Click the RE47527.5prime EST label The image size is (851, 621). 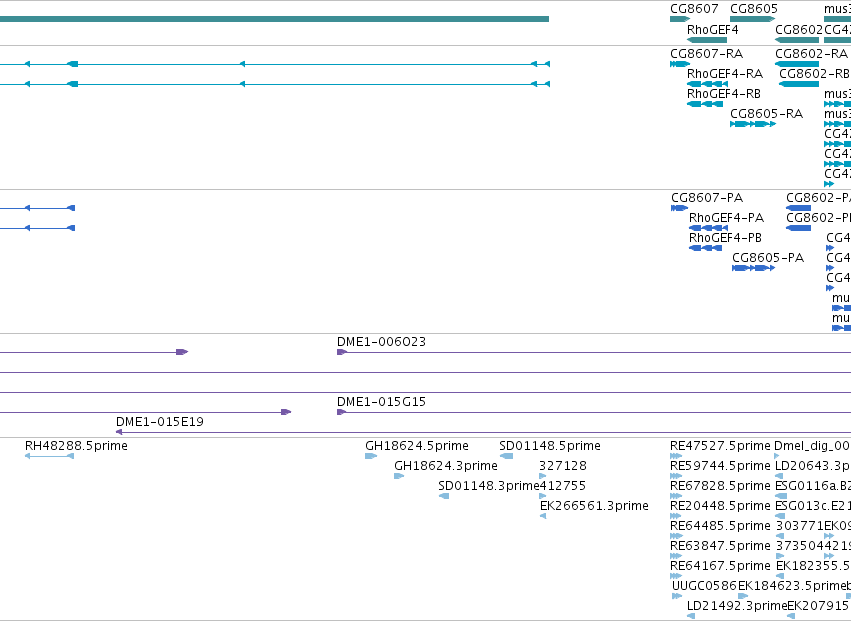tap(720, 446)
